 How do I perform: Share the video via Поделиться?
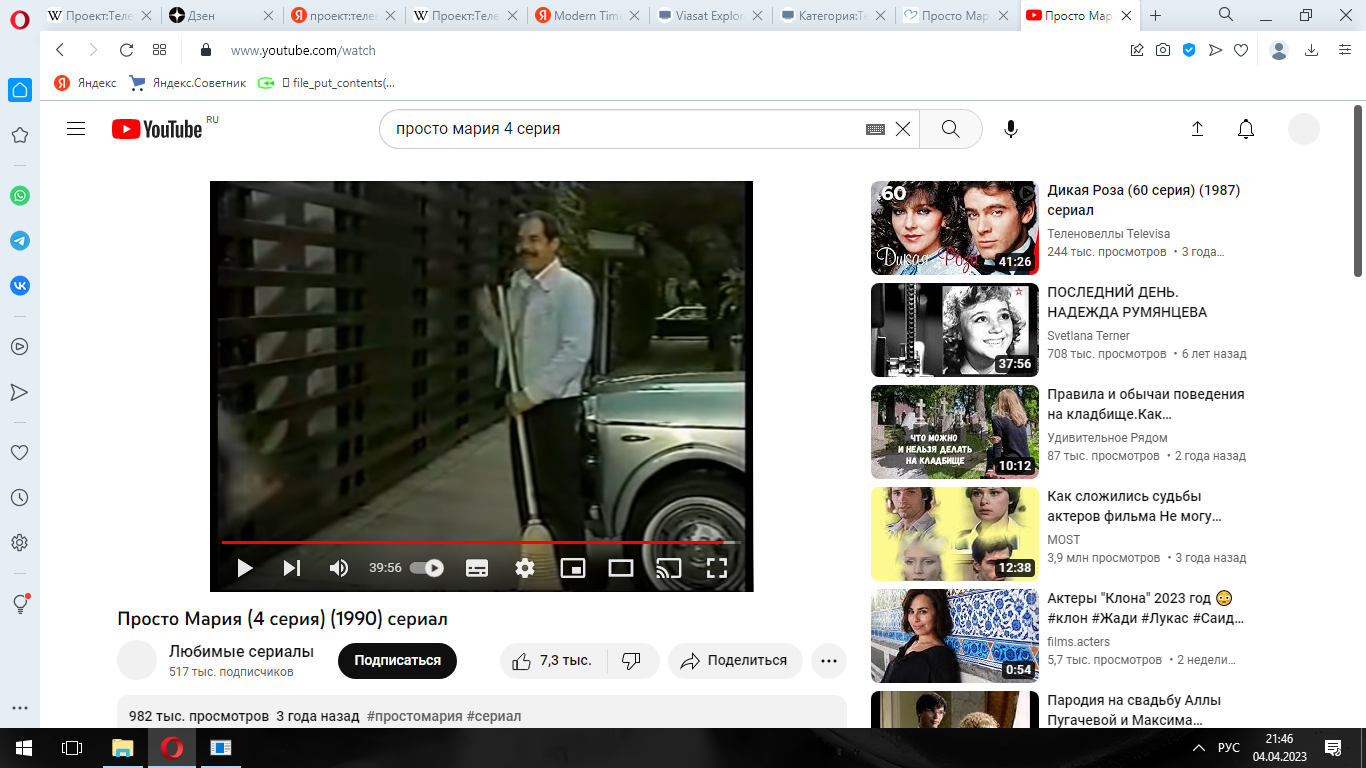pyautogui.click(x=734, y=661)
